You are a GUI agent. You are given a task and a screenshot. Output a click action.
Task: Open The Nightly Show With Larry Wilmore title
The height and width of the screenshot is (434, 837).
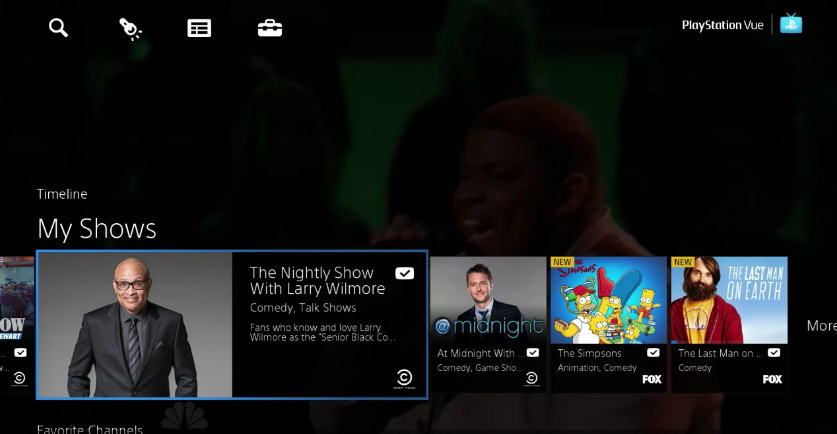(x=317, y=281)
